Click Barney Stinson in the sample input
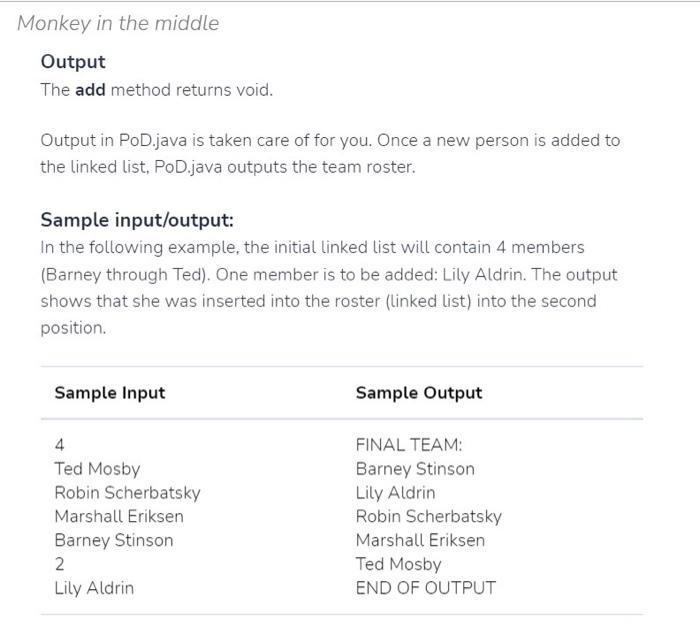Screen dimensions: 700x630 (114, 540)
